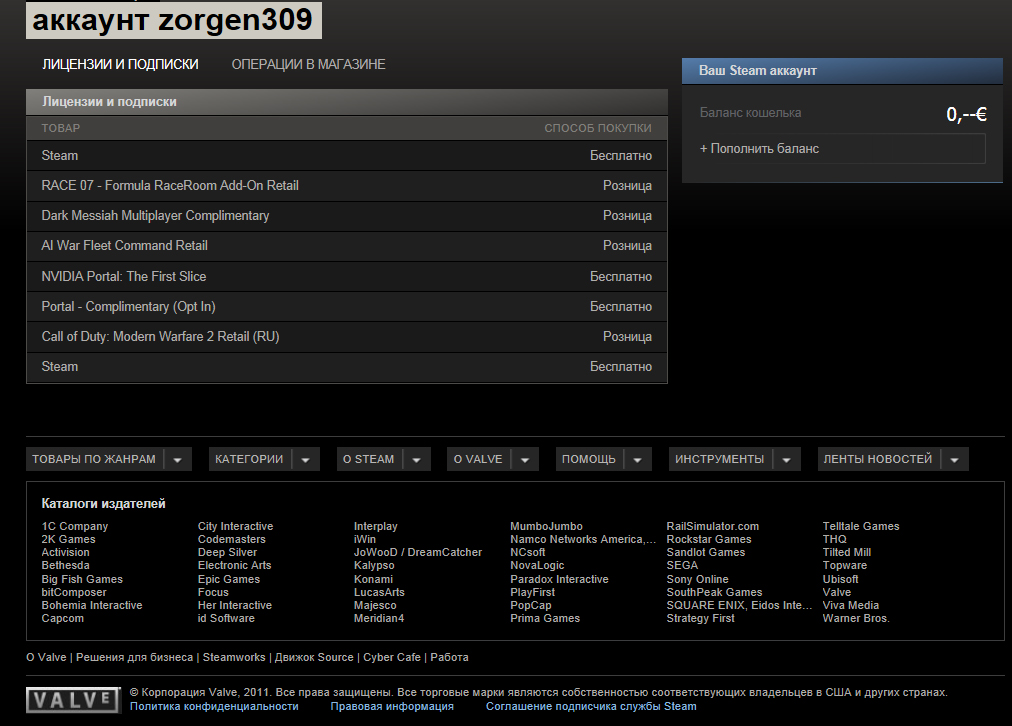The width and height of the screenshot is (1012, 726).
Task: Open the Bethesda publisher catalog
Action: point(66,565)
